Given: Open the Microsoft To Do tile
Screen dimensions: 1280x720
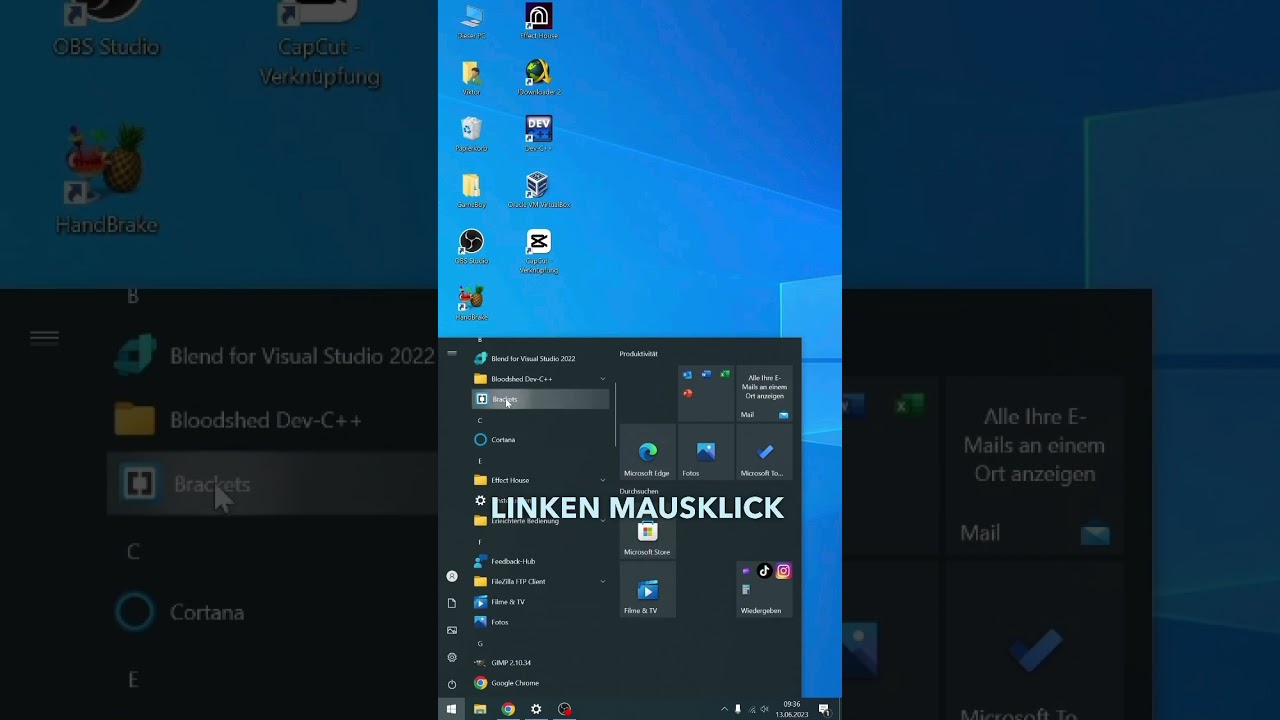Looking at the screenshot, I should coord(764,452).
